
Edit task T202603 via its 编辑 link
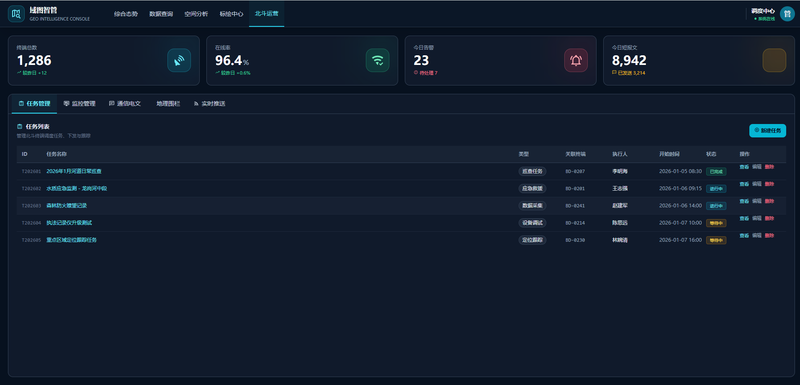757,201
